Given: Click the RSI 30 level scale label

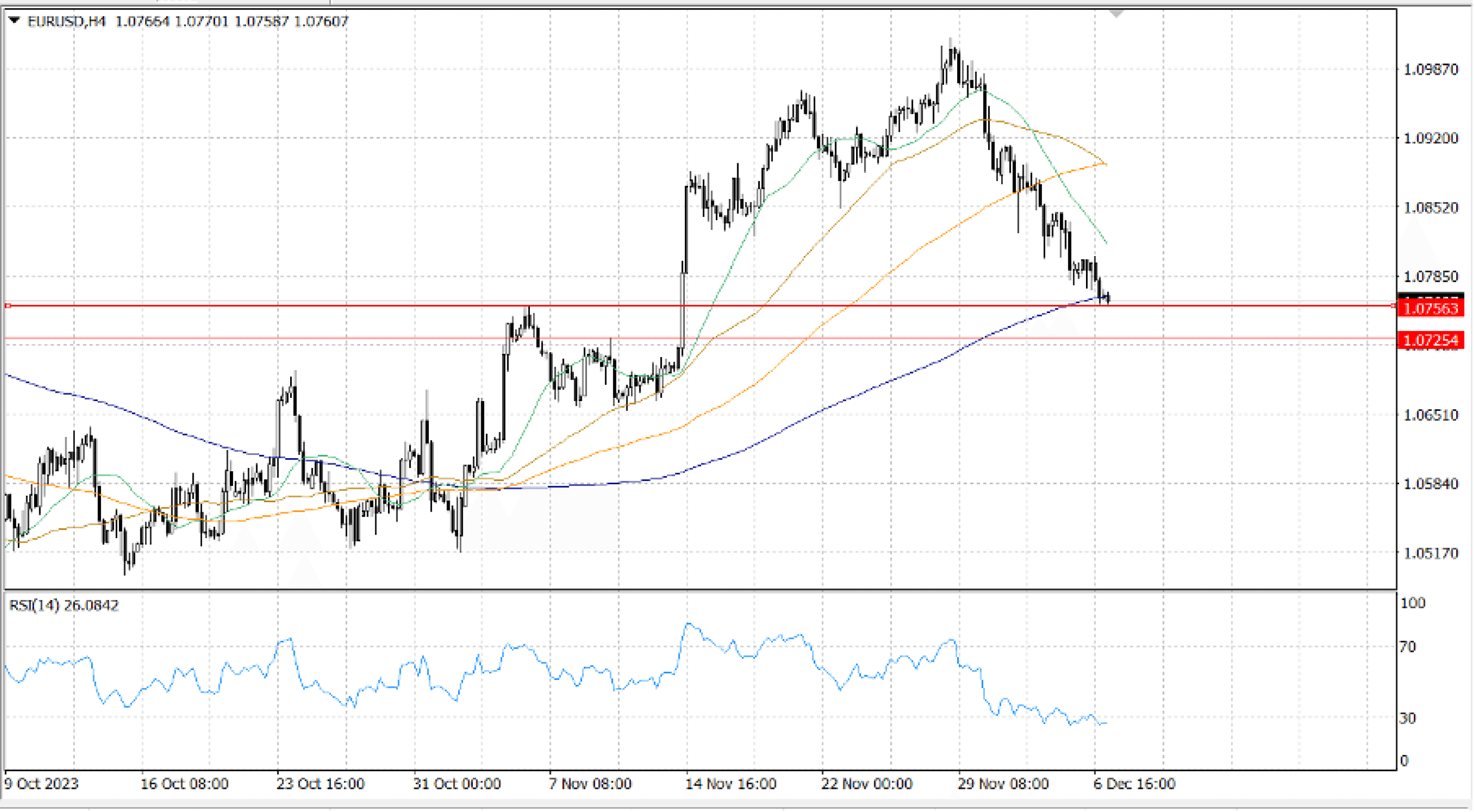Looking at the screenshot, I should [x=1407, y=718].
